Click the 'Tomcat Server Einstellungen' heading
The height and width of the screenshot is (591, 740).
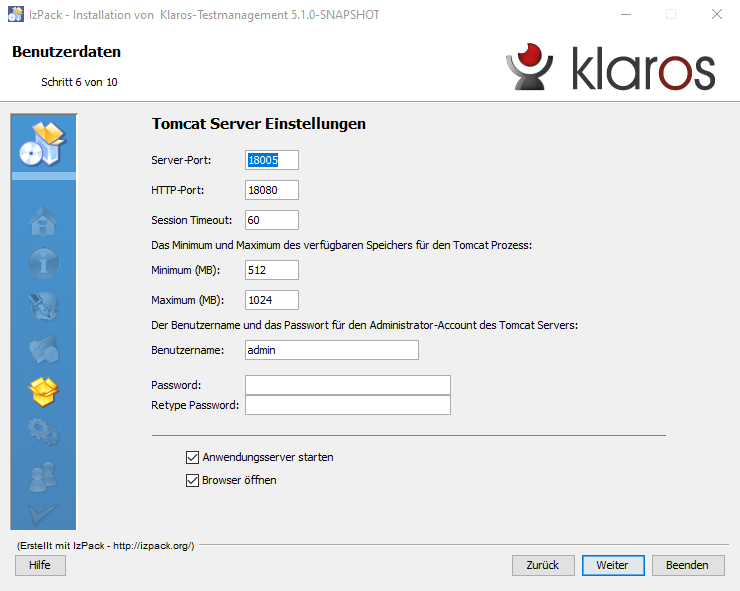[259, 124]
